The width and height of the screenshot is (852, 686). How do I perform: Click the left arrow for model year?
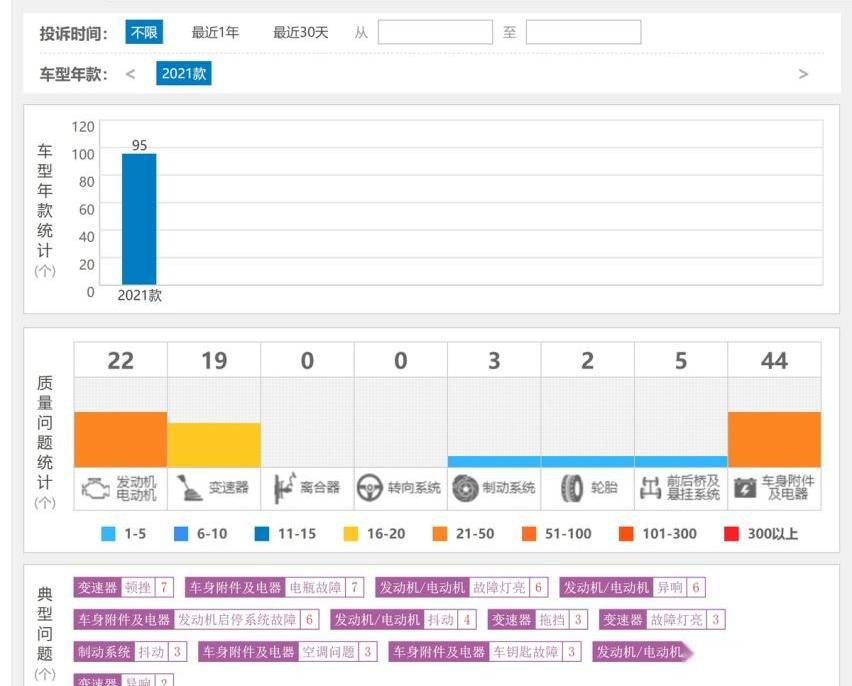click(x=130, y=74)
